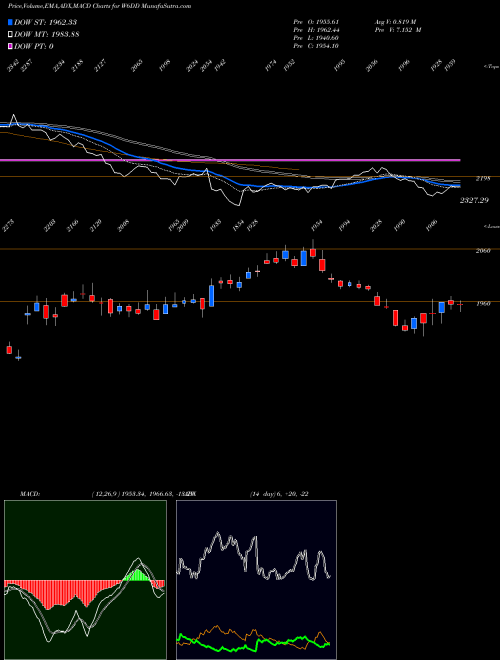Image resolution: width=500 pixels, height=660 pixels.
Task: Click the horizontal magenta DOW PT line
Action: coord(230,160)
